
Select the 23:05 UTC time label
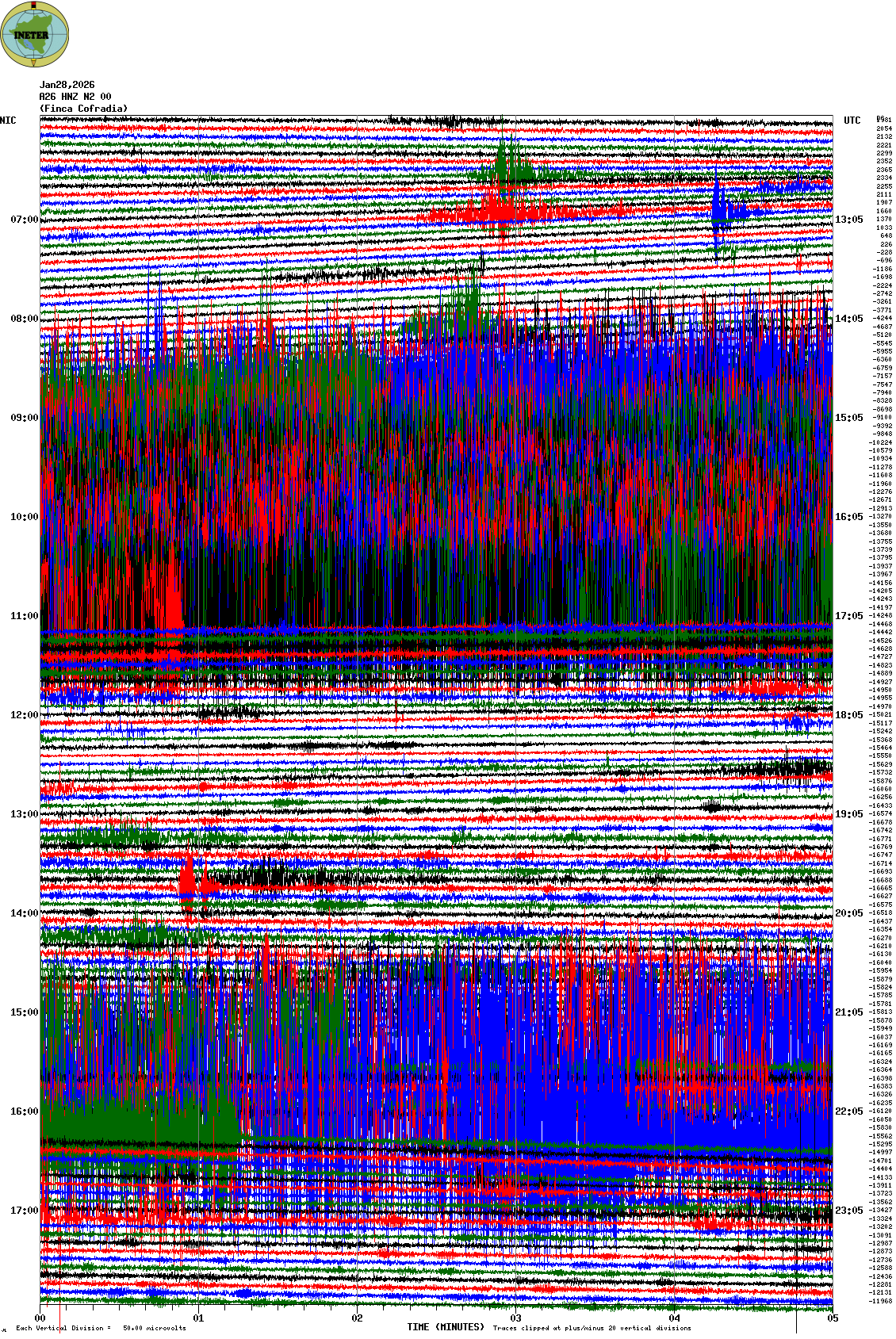(x=848, y=1211)
